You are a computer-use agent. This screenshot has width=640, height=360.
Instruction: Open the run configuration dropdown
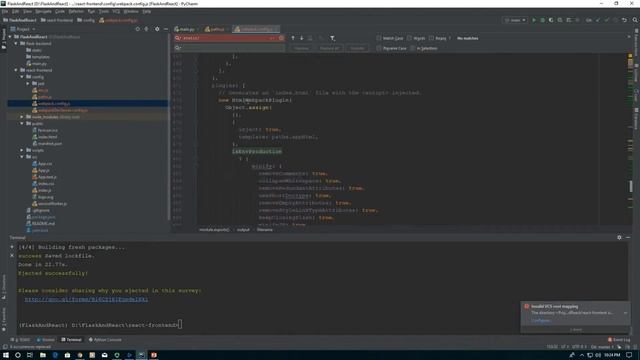point(515,20)
